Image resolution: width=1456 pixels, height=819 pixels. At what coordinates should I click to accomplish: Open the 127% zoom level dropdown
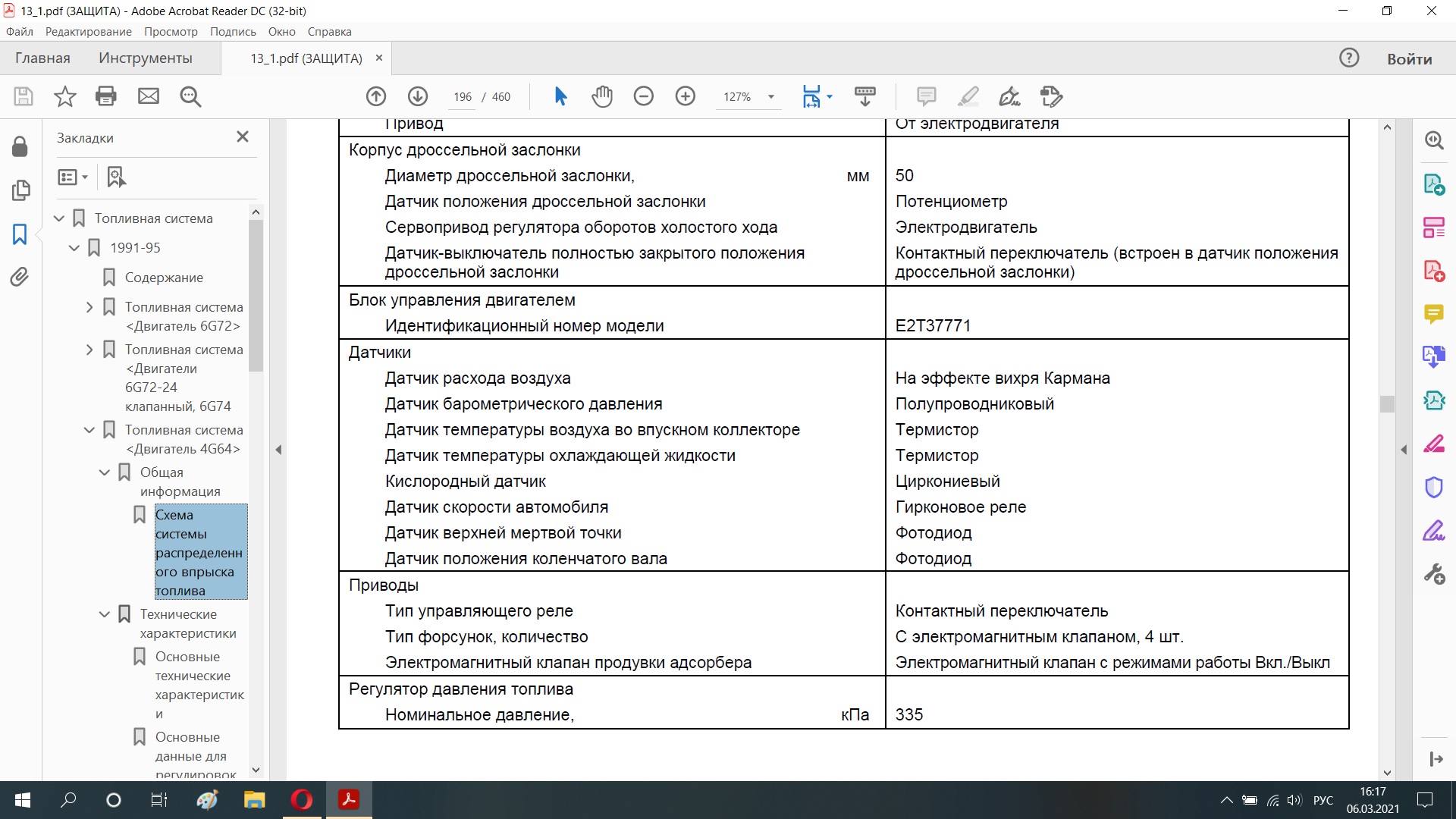(x=771, y=97)
